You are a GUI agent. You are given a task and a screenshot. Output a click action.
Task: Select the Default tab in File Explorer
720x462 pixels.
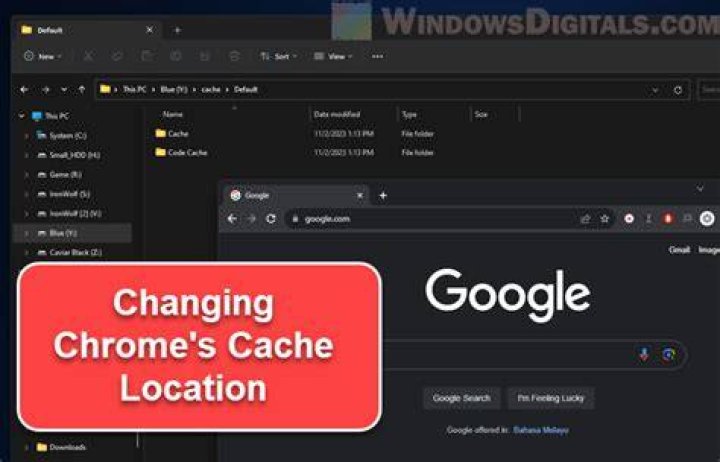85,30
